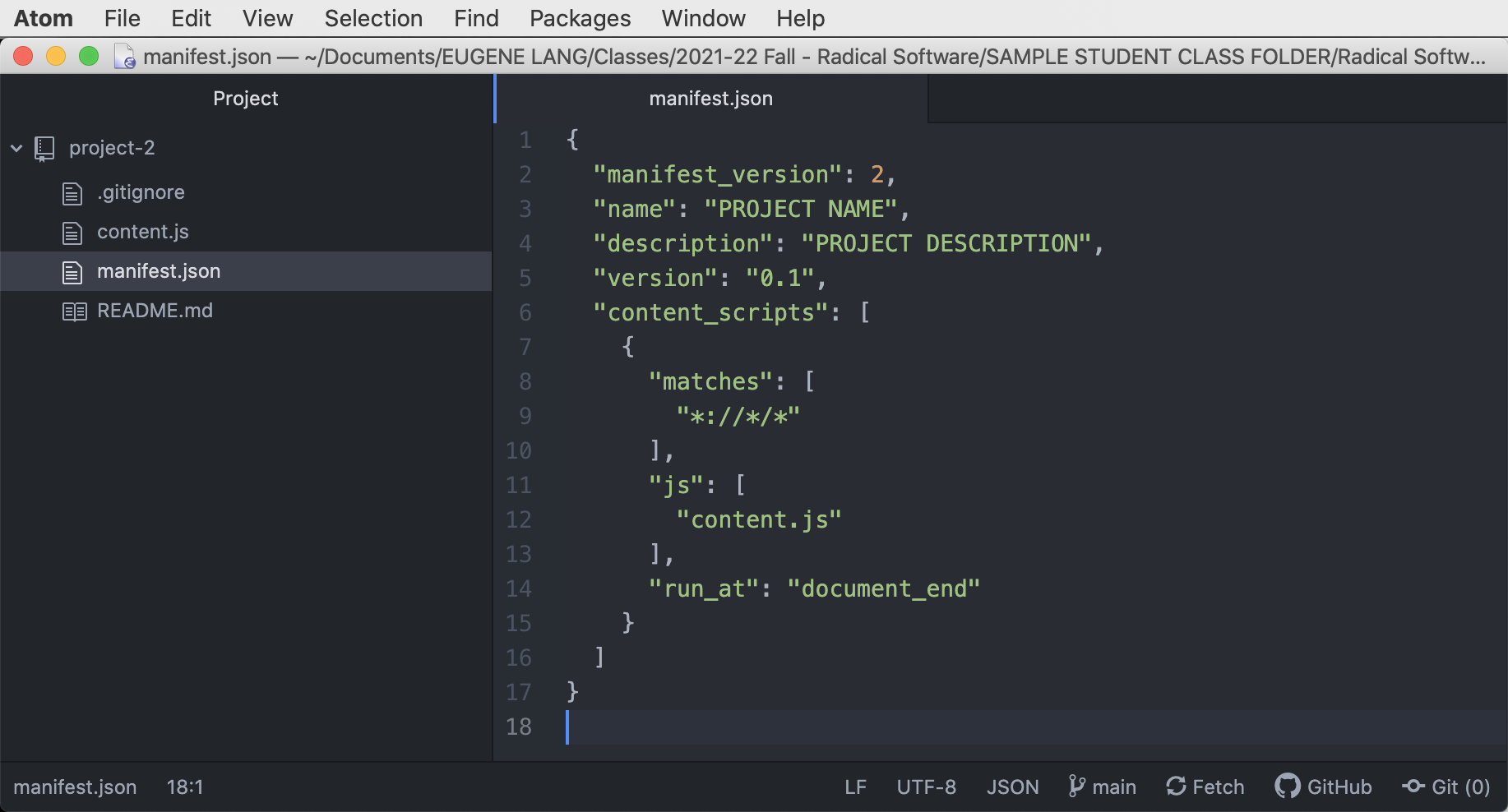Image resolution: width=1508 pixels, height=812 pixels.
Task: Click the "PROJECT NAME" string value
Action: tap(801, 209)
